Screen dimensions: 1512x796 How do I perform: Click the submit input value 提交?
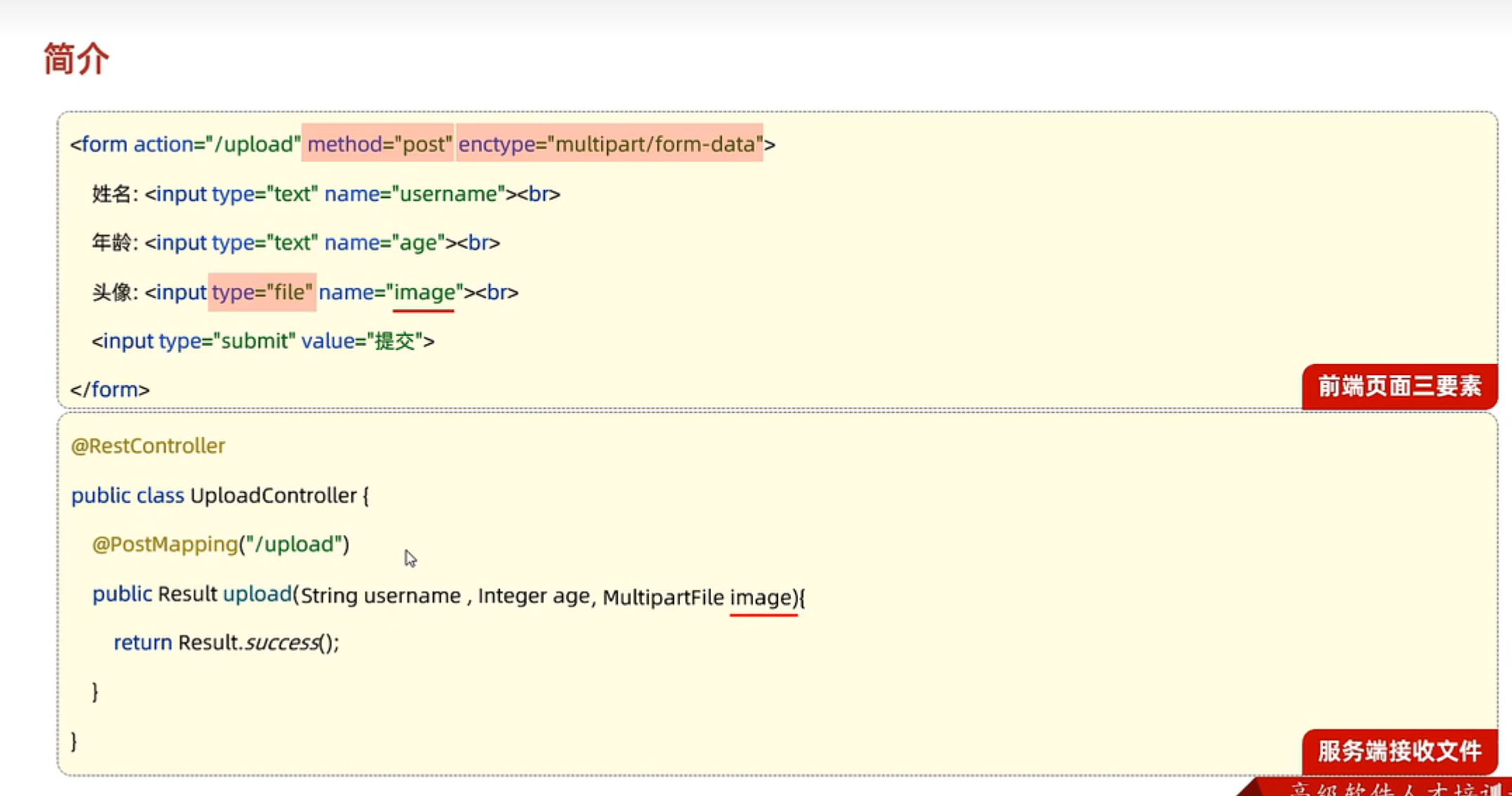coord(395,341)
